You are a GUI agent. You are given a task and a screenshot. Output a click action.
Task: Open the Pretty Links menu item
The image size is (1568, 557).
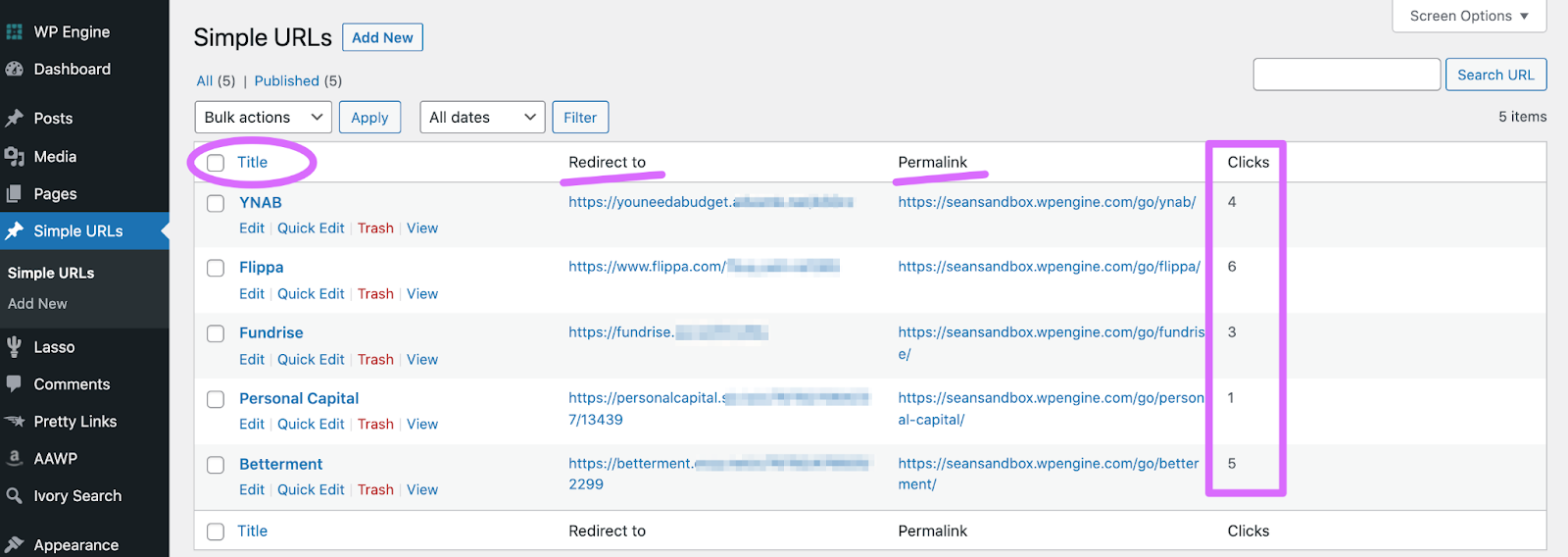tap(75, 421)
